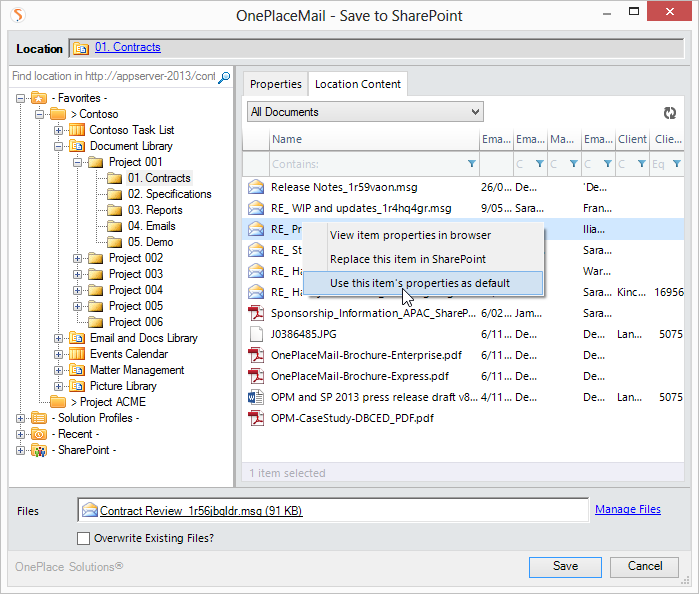Image resolution: width=699 pixels, height=594 pixels.
Task: Click the image file icon for J0386485.JPG
Action: pyautogui.click(x=256, y=334)
